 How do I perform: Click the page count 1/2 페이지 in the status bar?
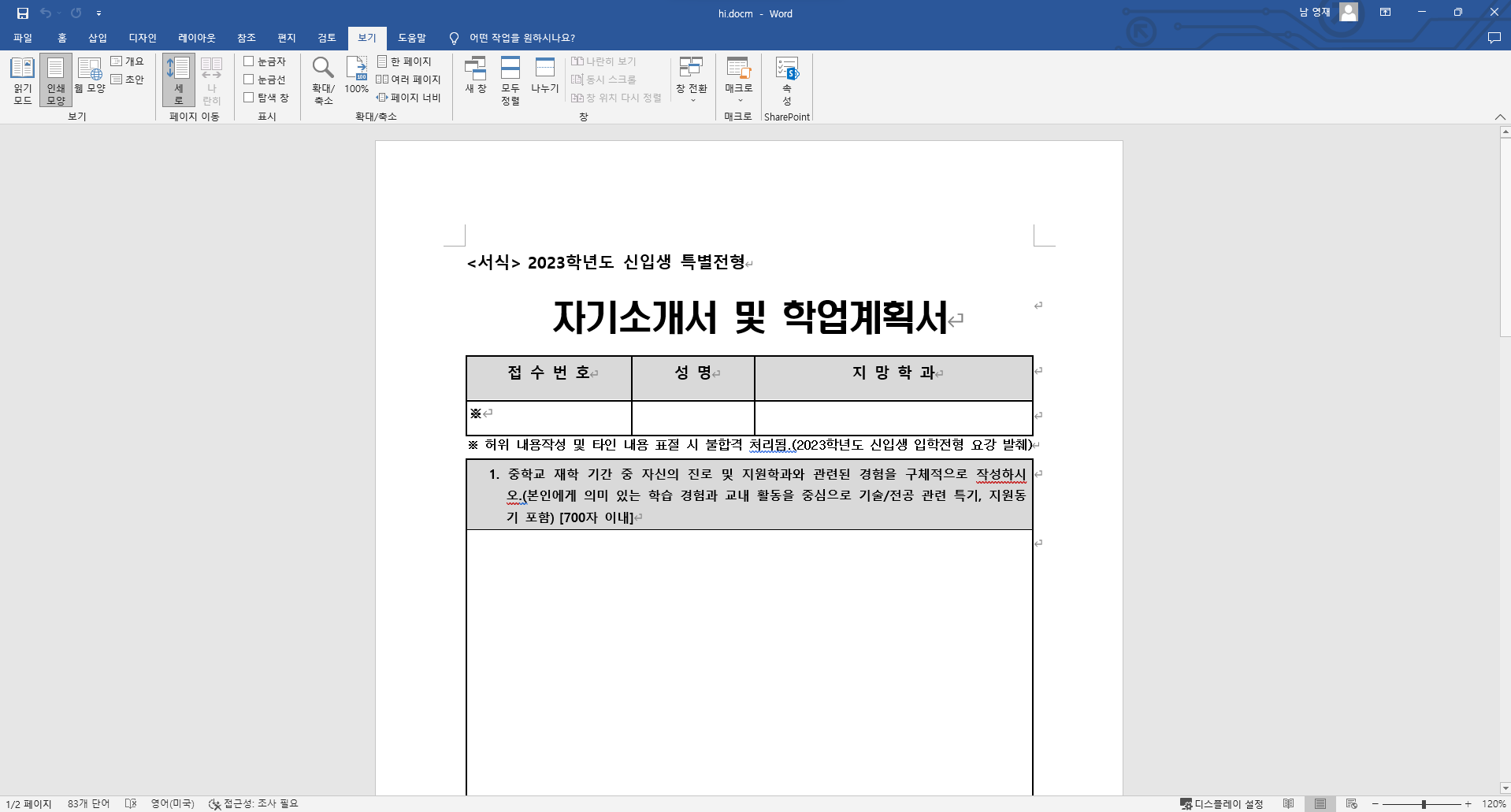click(x=29, y=804)
